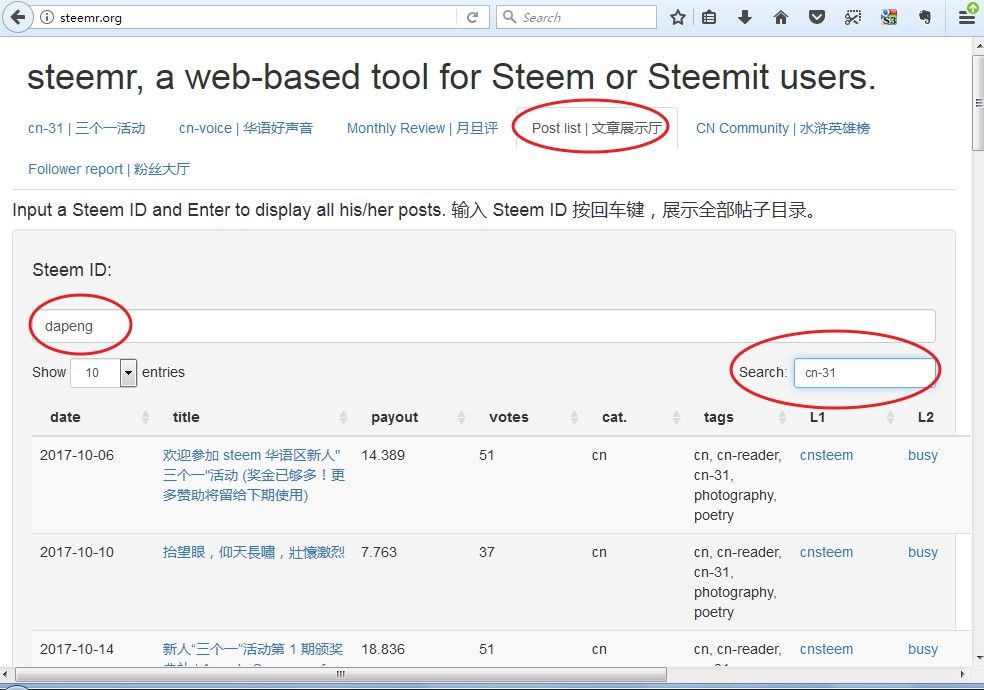Click the table Search field with cn-31
This screenshot has height=690, width=984.
pyautogui.click(x=864, y=372)
